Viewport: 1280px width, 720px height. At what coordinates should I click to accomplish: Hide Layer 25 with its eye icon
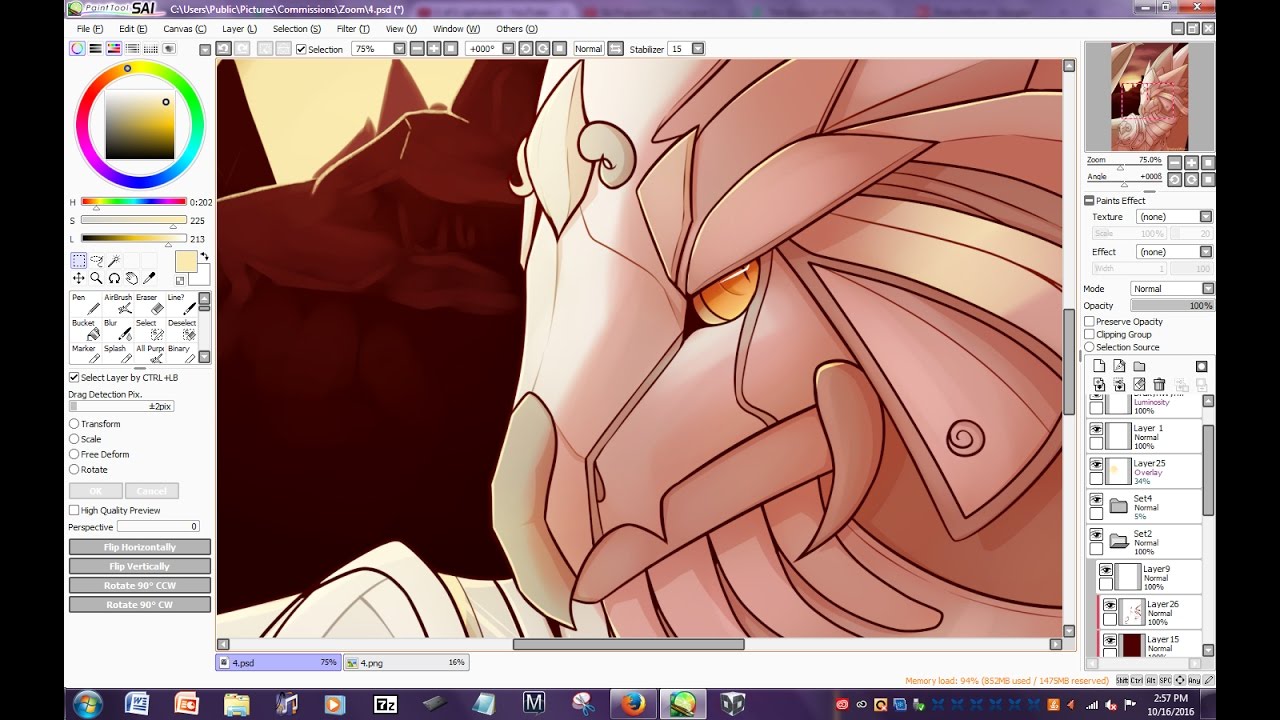[1097, 465]
